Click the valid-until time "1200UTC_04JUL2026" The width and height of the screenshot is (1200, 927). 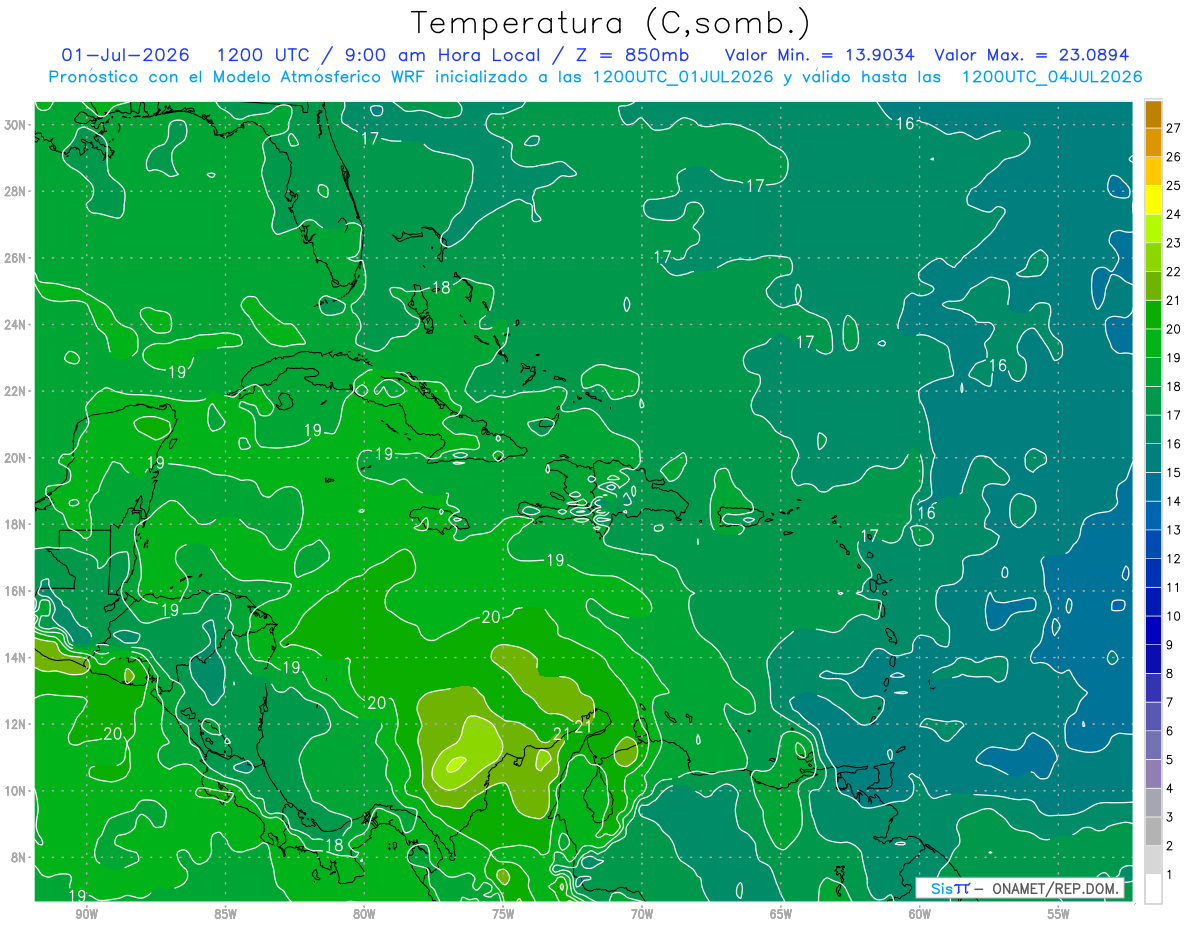[1052, 77]
